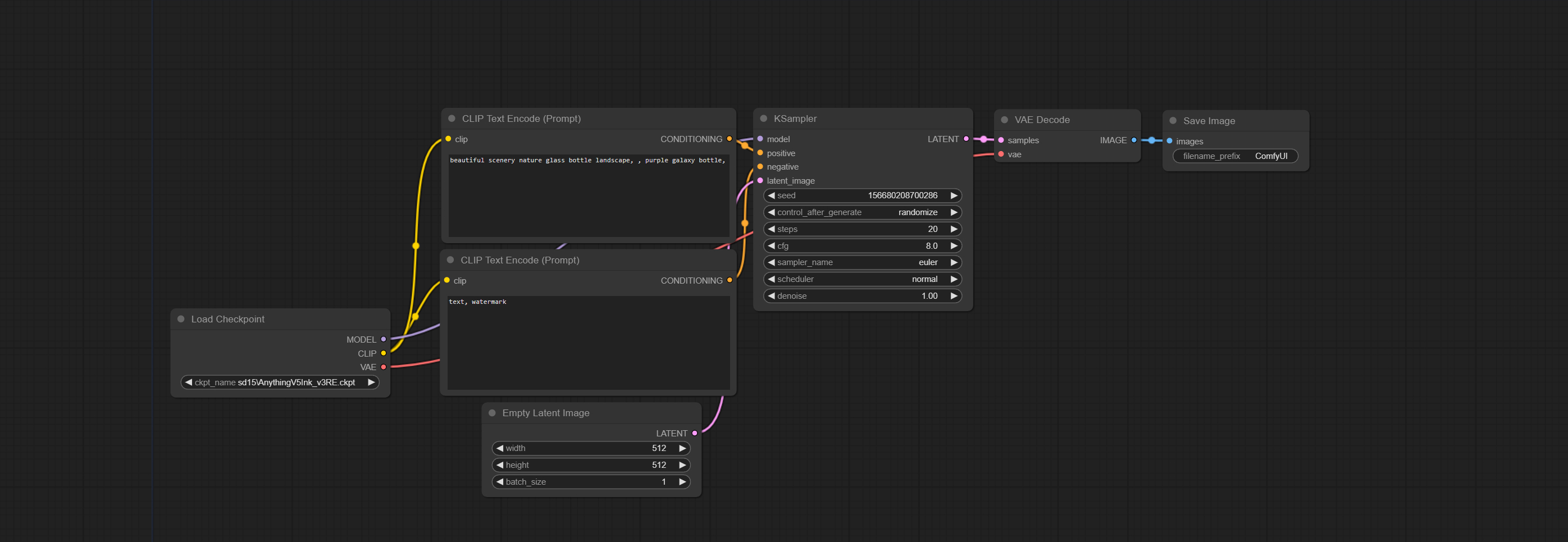Click control_after_generate right arrow
1568x542 pixels.
click(x=954, y=212)
